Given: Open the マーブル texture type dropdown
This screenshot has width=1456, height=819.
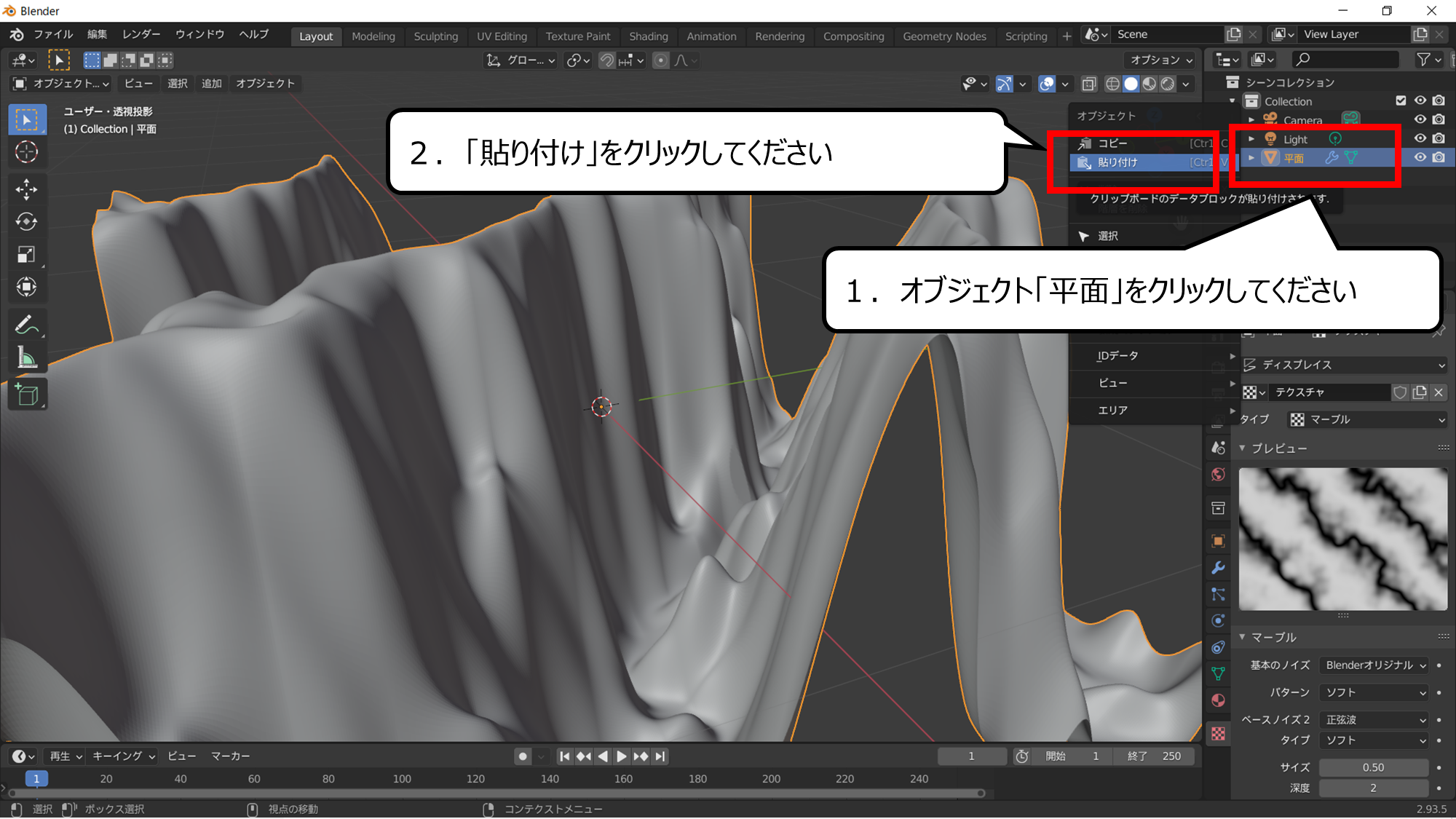Looking at the screenshot, I should [1368, 419].
